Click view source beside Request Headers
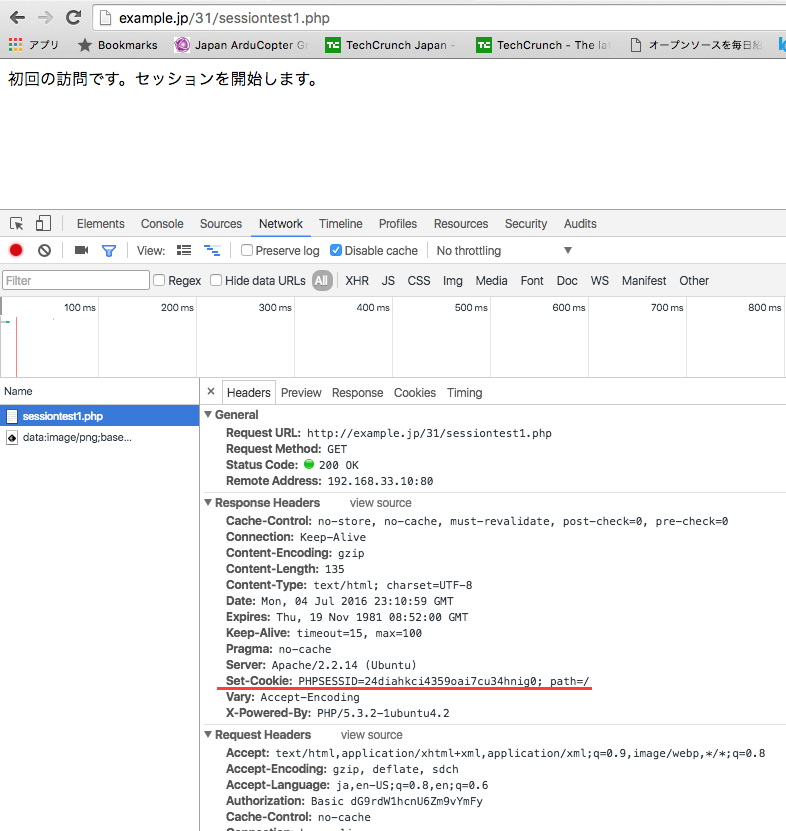The image size is (786, 831). pos(372,735)
